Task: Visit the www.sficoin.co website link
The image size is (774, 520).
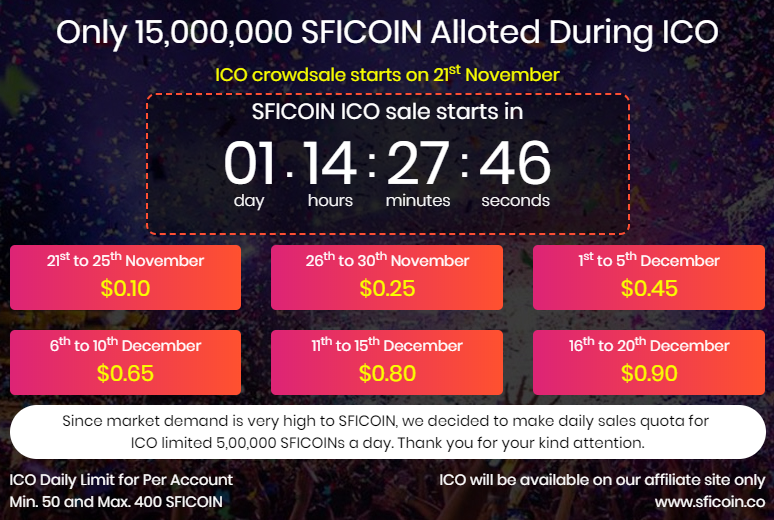Action: [710, 500]
